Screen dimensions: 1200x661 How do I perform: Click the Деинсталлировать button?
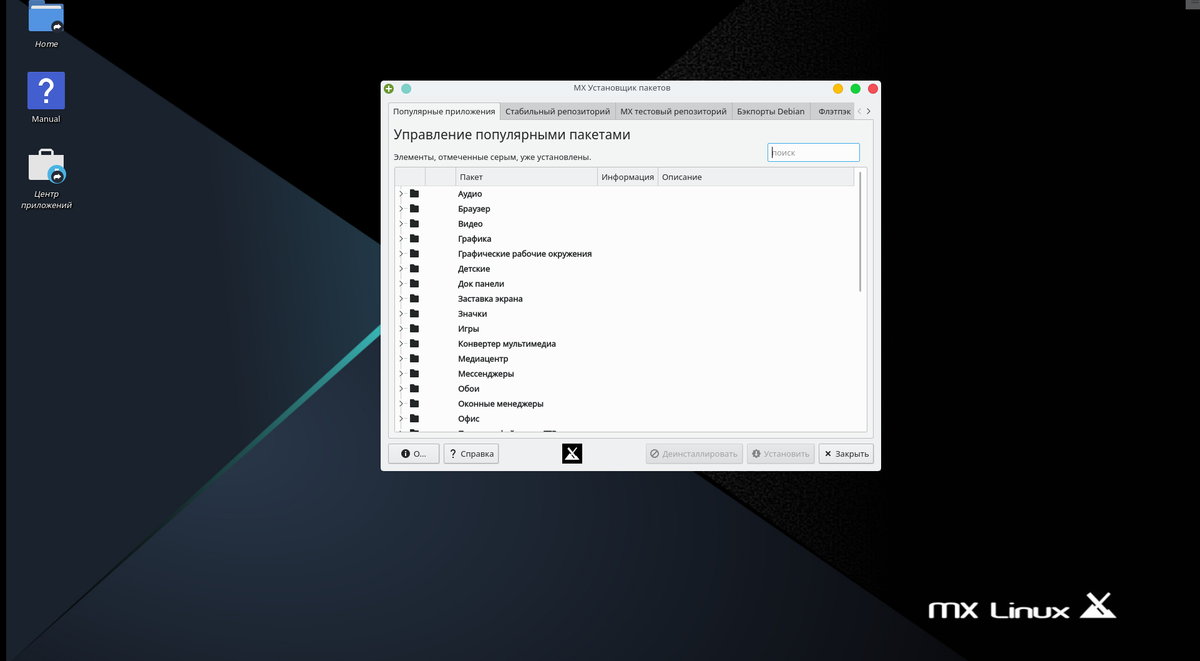click(x=694, y=454)
